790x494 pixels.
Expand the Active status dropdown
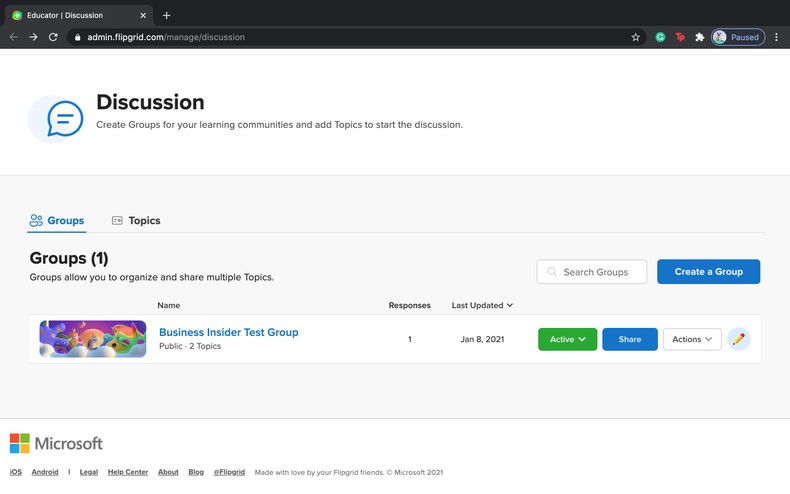tap(567, 339)
